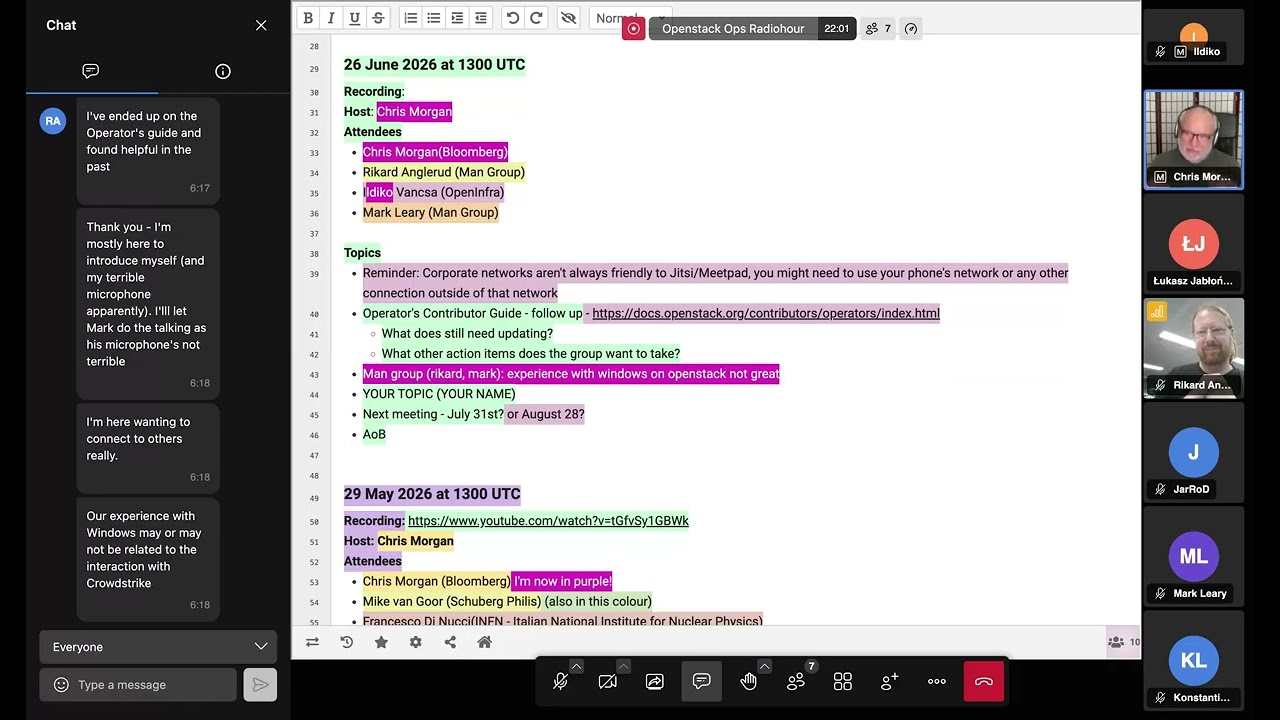Invite people to the meeting
1280x720 pixels.
tap(890, 682)
